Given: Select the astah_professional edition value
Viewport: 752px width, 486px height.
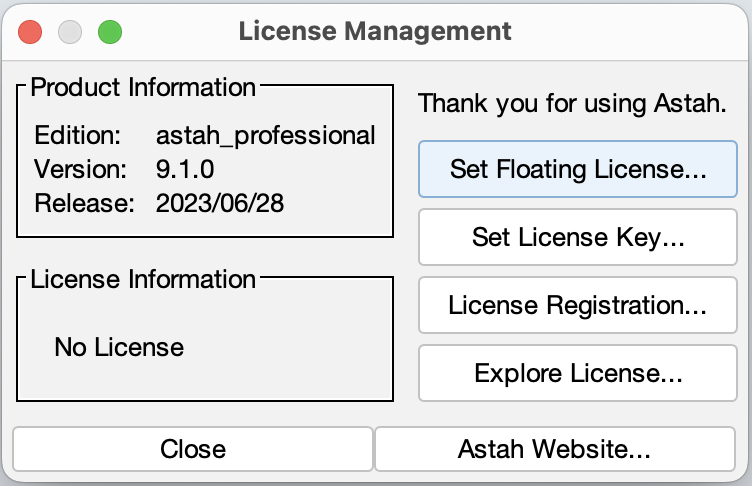Looking at the screenshot, I should click(265, 135).
